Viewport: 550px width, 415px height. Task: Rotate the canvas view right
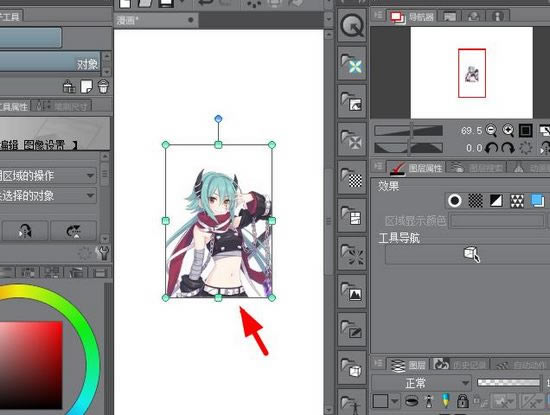point(508,148)
